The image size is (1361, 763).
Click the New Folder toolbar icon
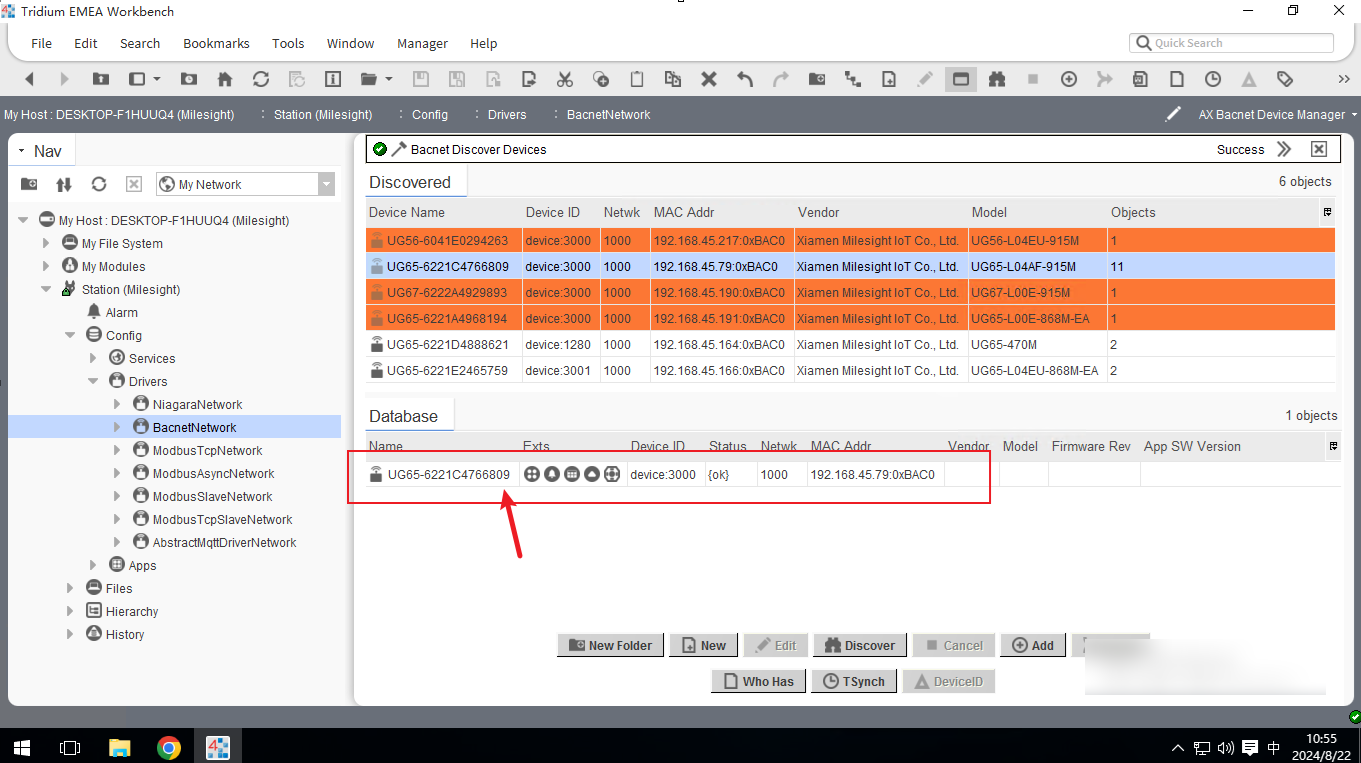point(817,79)
